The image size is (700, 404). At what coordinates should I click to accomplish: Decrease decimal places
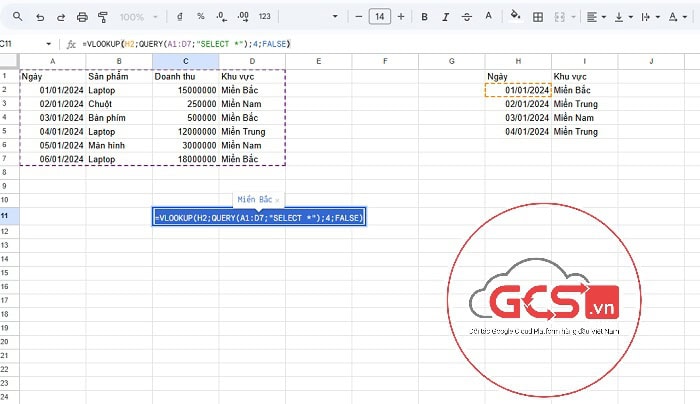tap(221, 17)
